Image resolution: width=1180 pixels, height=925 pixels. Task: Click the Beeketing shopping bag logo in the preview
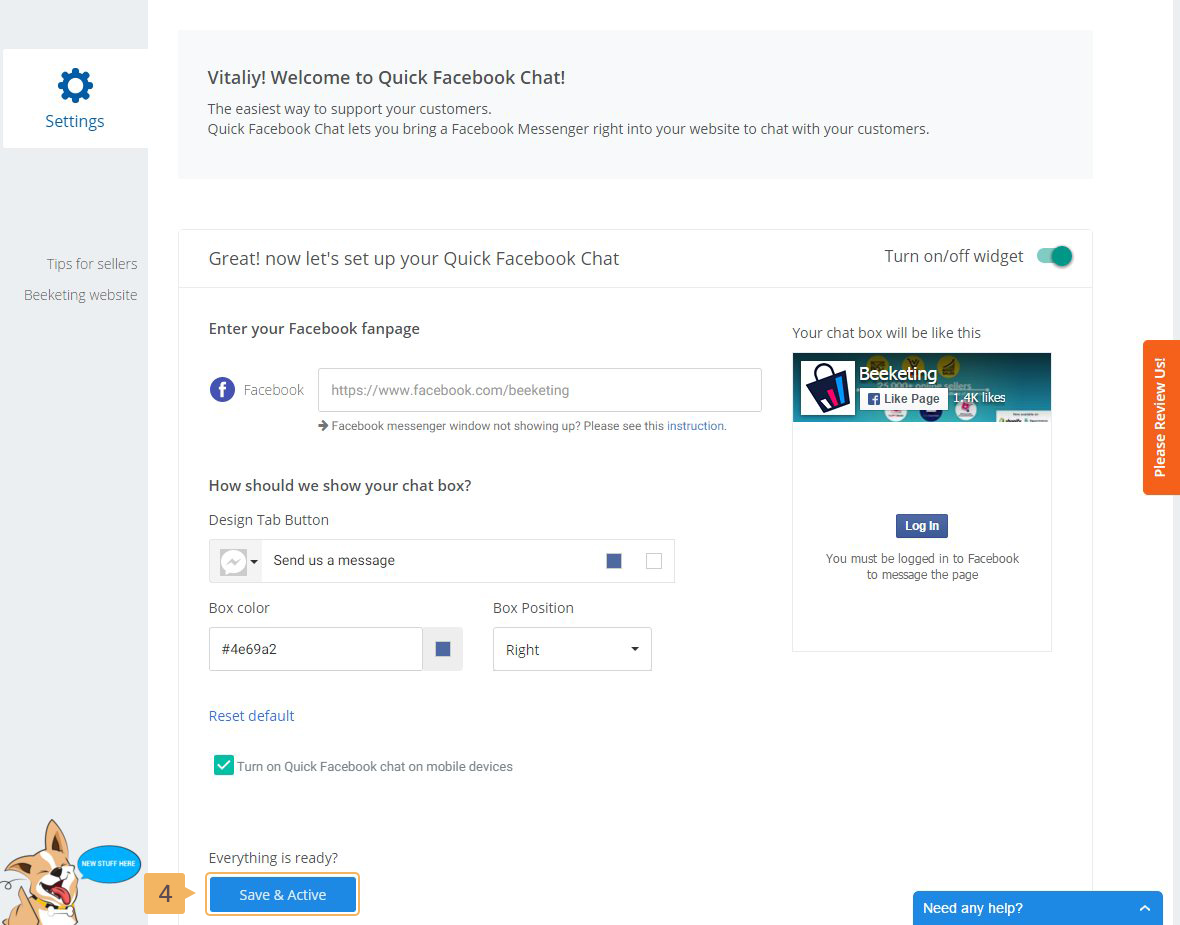[828, 388]
